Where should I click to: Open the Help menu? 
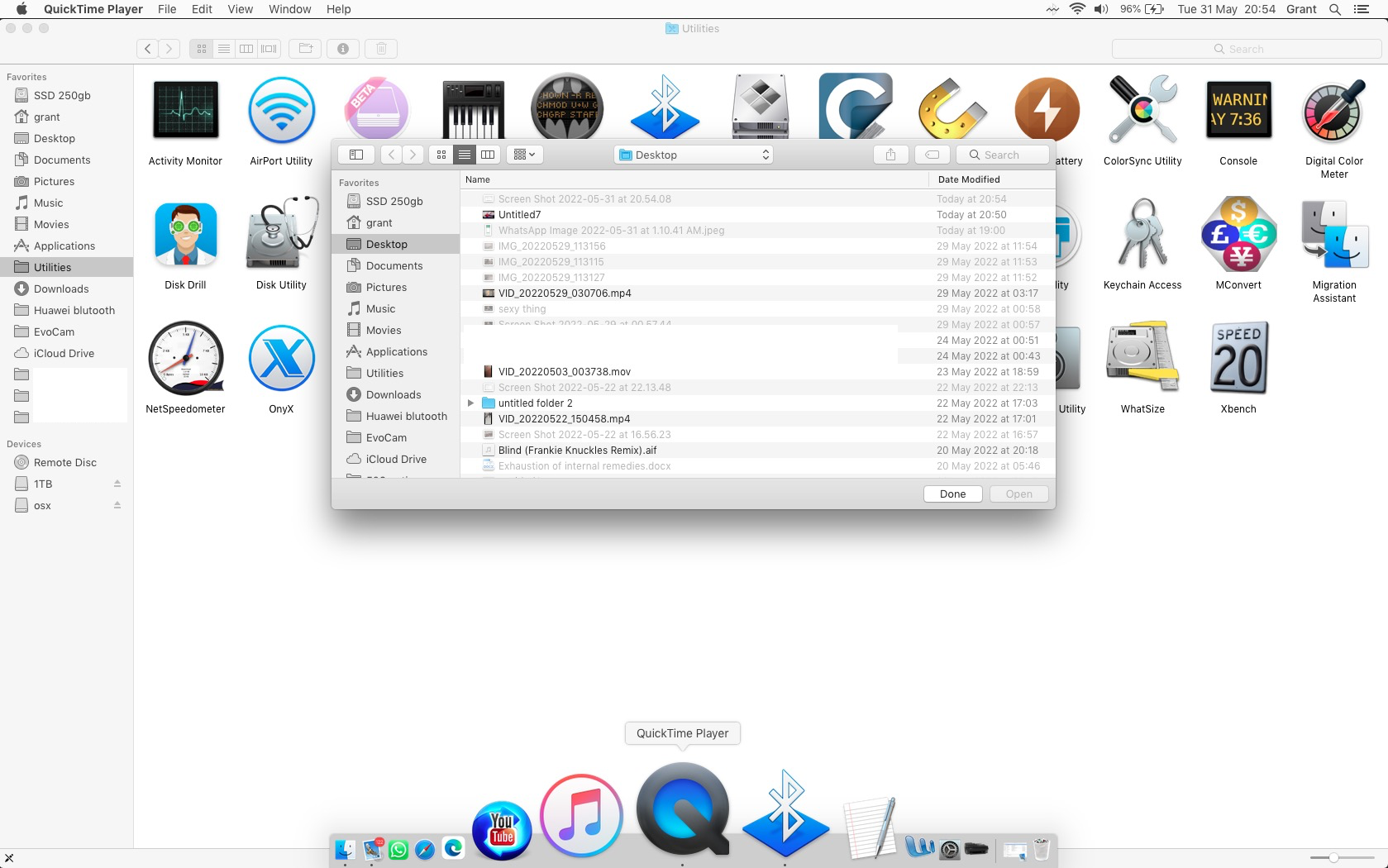[338, 9]
